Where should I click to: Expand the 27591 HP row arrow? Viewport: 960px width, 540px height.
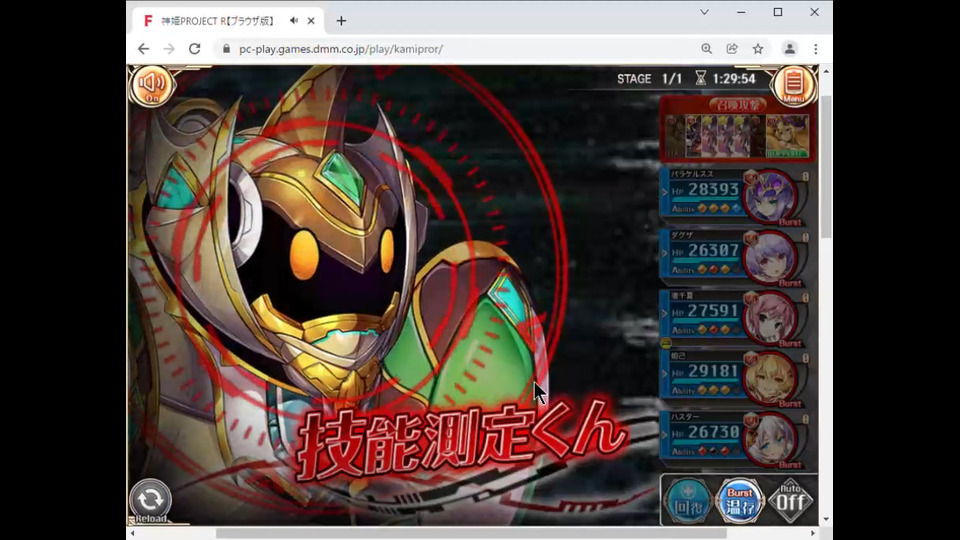(x=665, y=313)
